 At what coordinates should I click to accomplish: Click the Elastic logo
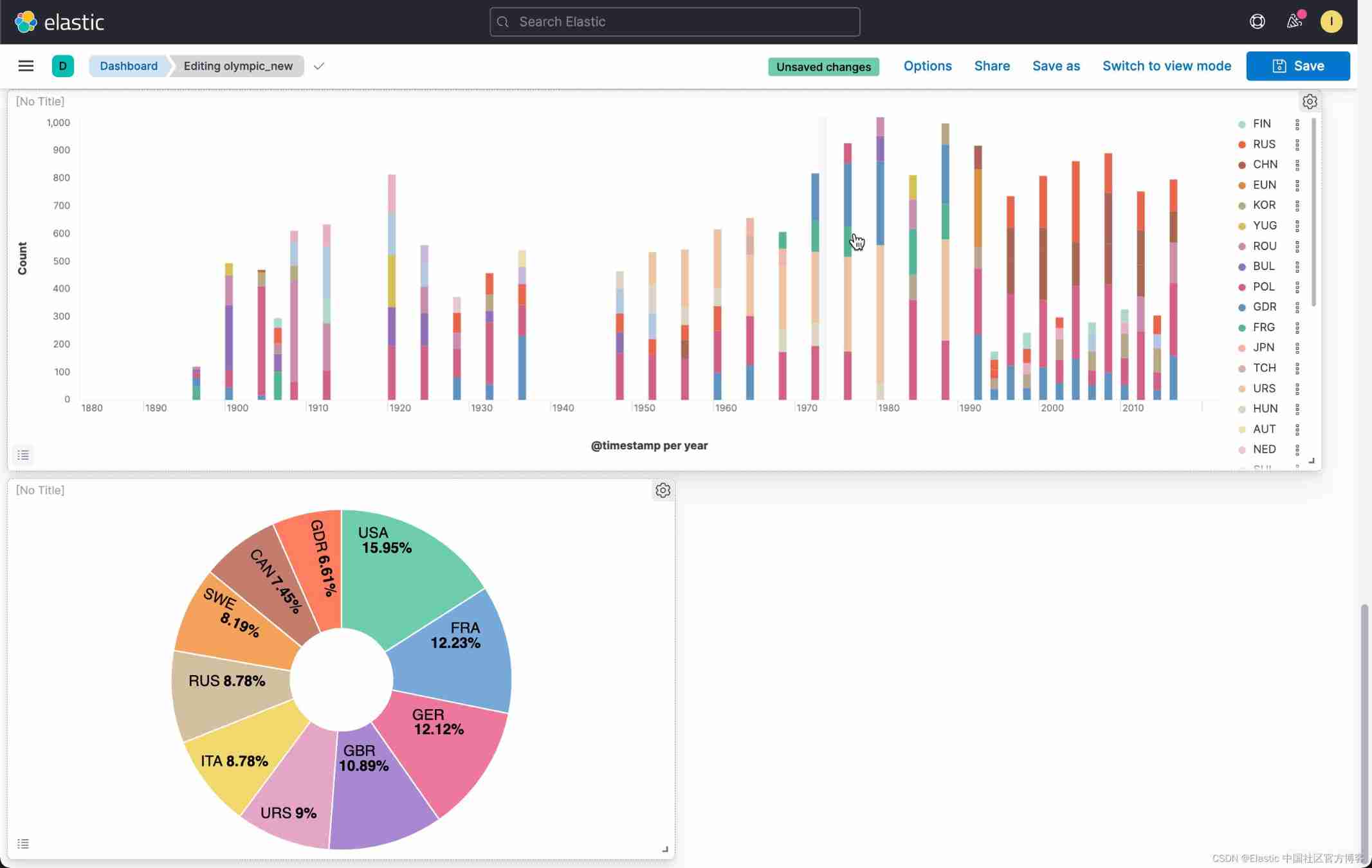[x=59, y=22]
